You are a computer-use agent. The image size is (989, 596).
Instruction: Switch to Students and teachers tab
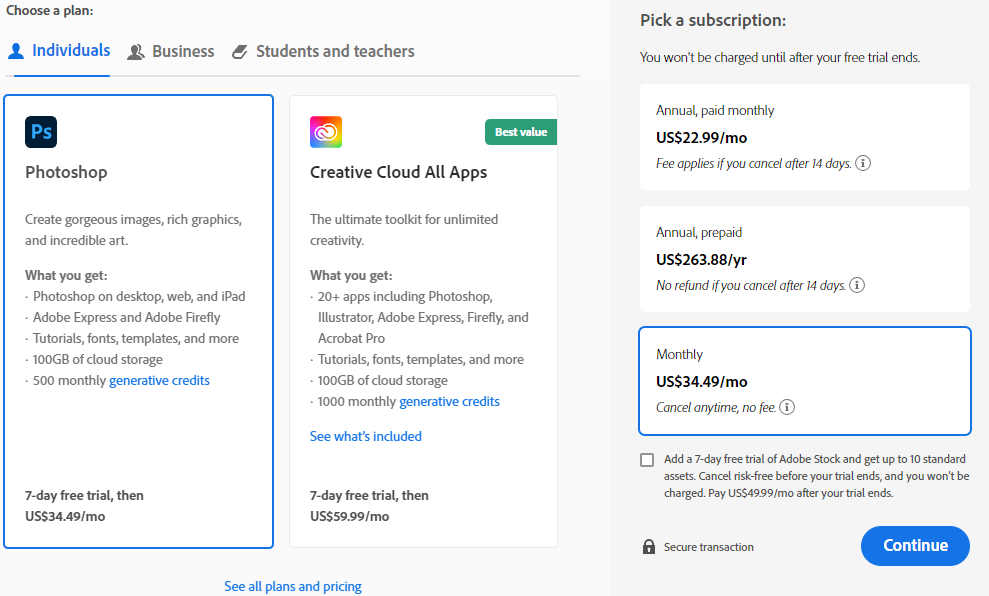[x=323, y=51]
